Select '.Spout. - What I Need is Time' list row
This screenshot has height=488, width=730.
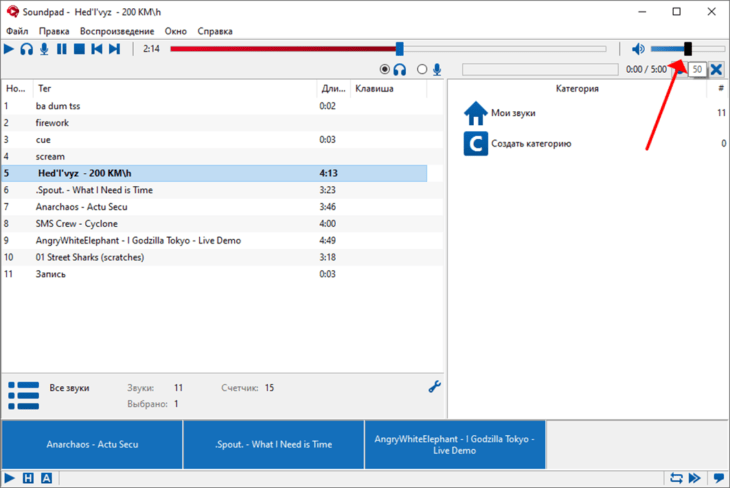222,190
